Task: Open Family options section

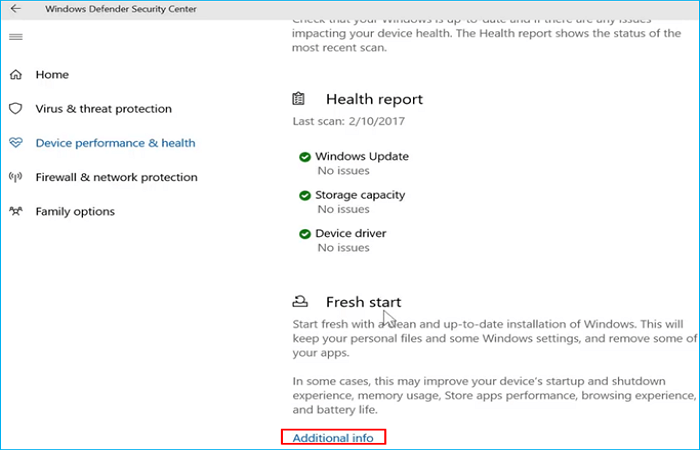Action: 75,211
